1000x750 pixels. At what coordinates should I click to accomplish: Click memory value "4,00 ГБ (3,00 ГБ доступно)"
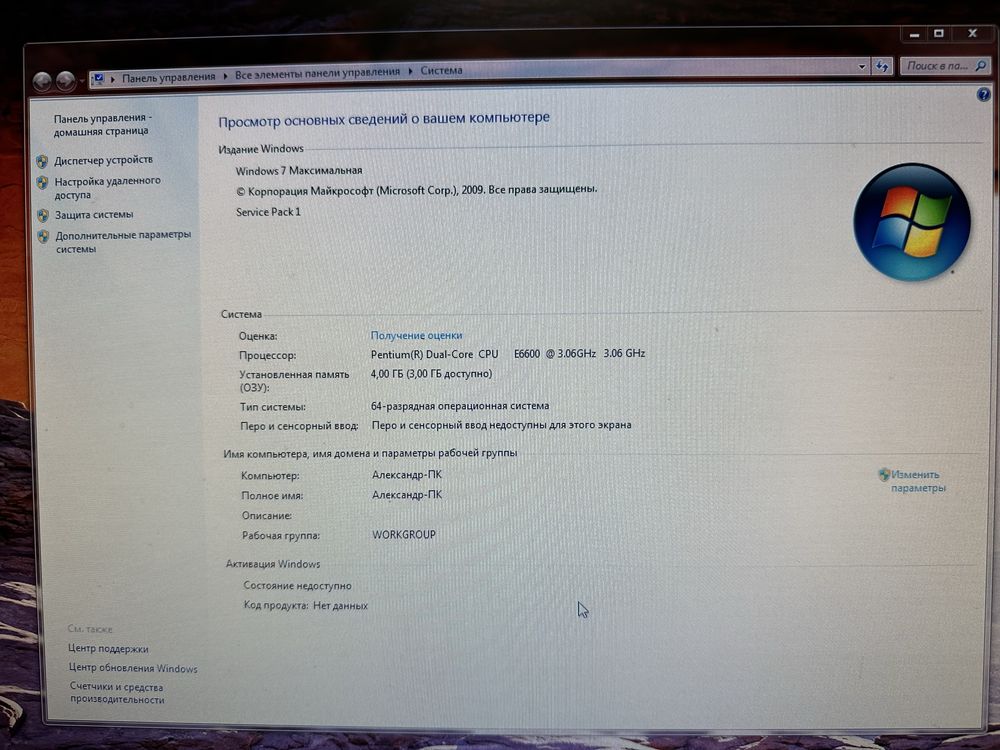point(431,374)
